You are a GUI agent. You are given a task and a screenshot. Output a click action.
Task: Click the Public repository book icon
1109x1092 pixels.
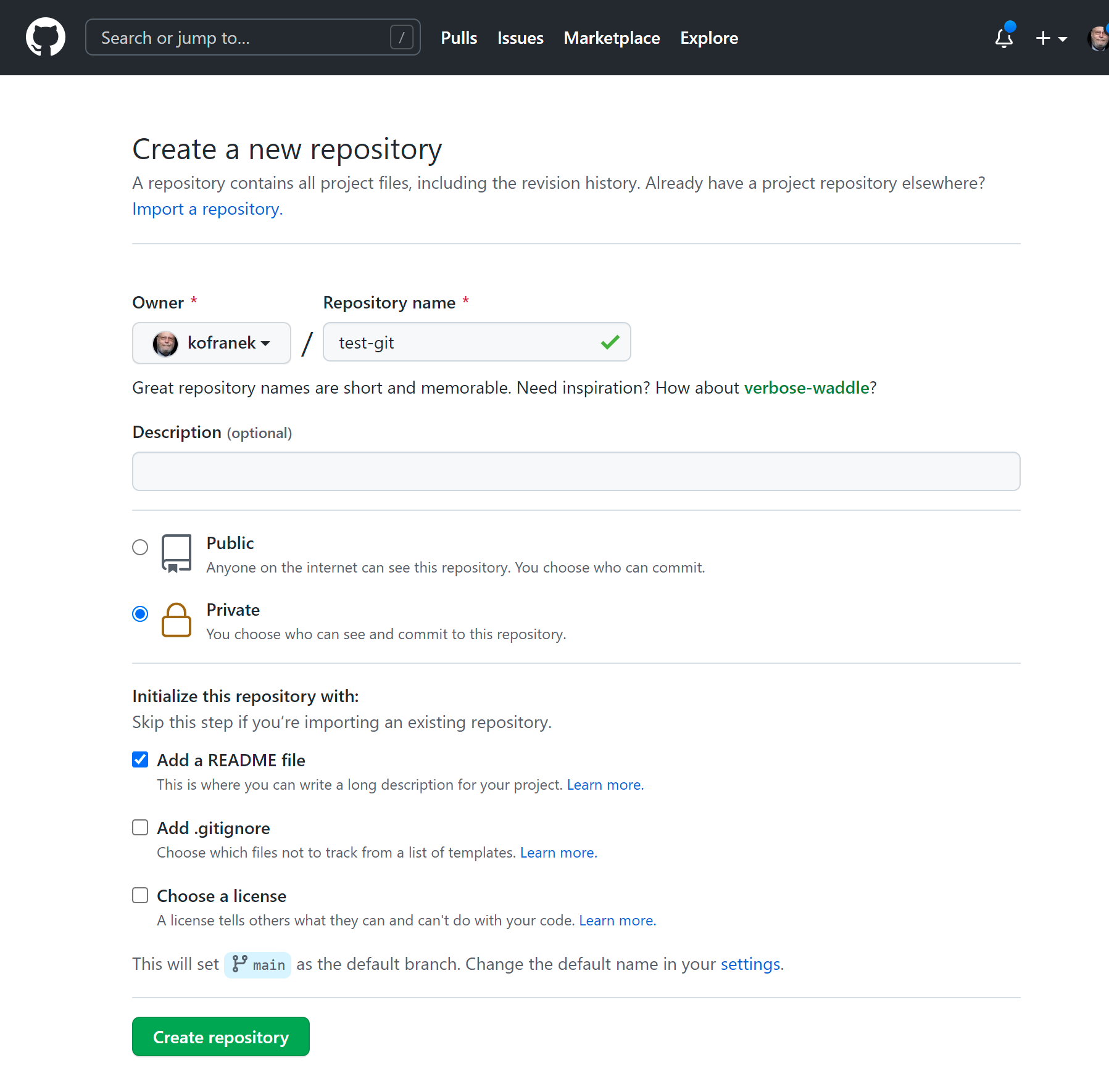coord(176,553)
